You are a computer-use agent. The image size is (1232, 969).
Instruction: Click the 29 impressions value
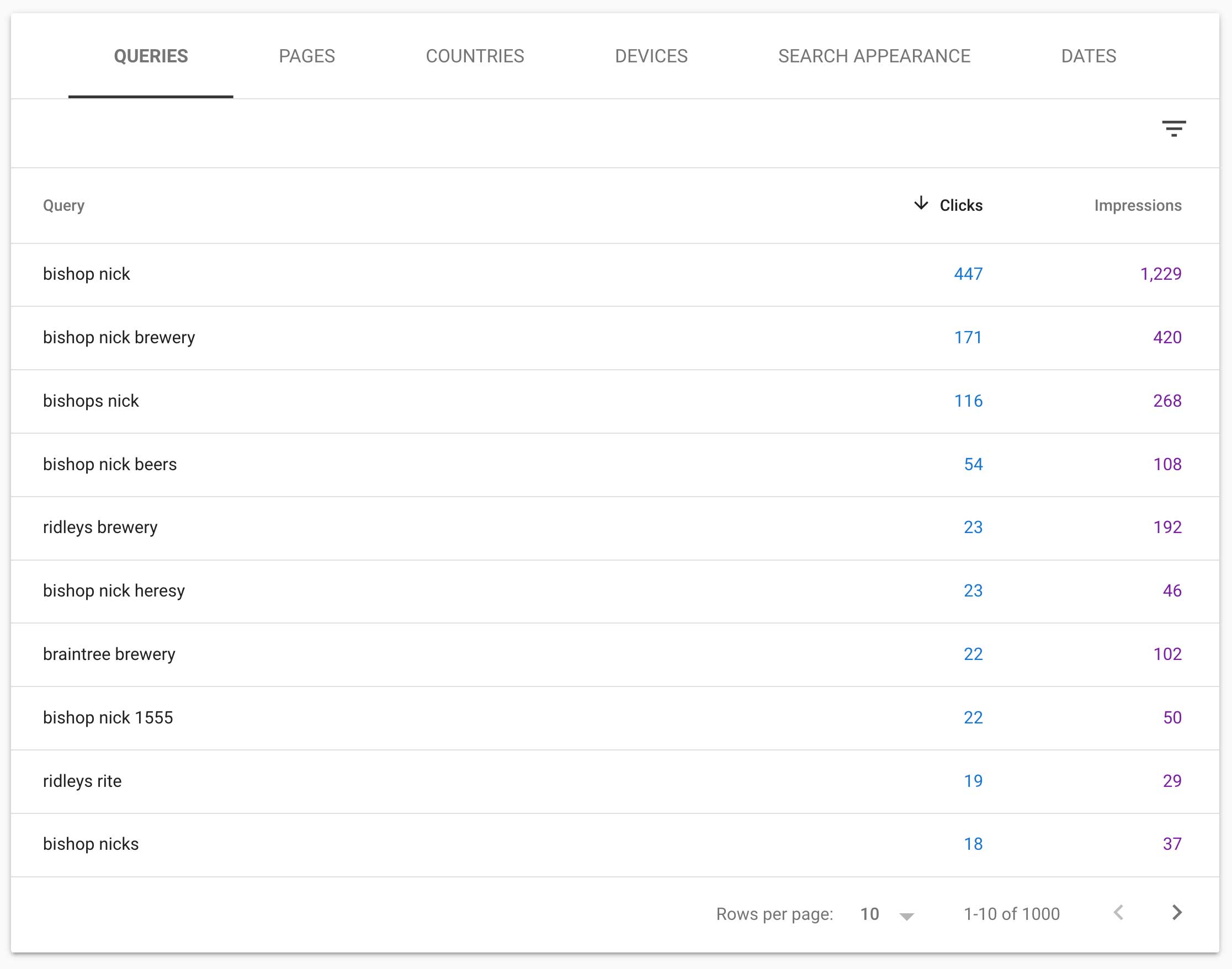click(x=1172, y=781)
